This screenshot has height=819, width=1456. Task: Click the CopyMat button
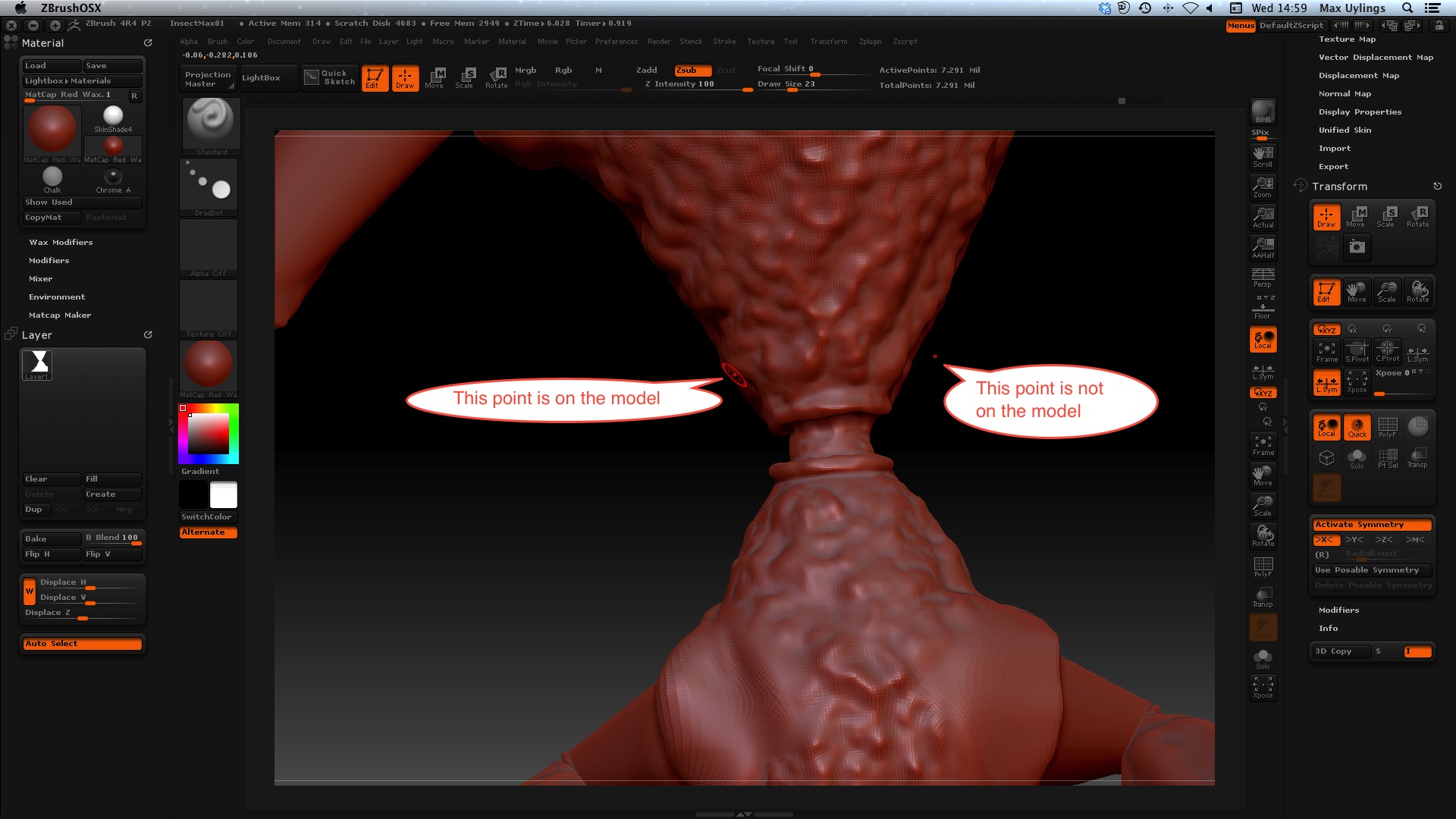(51, 218)
